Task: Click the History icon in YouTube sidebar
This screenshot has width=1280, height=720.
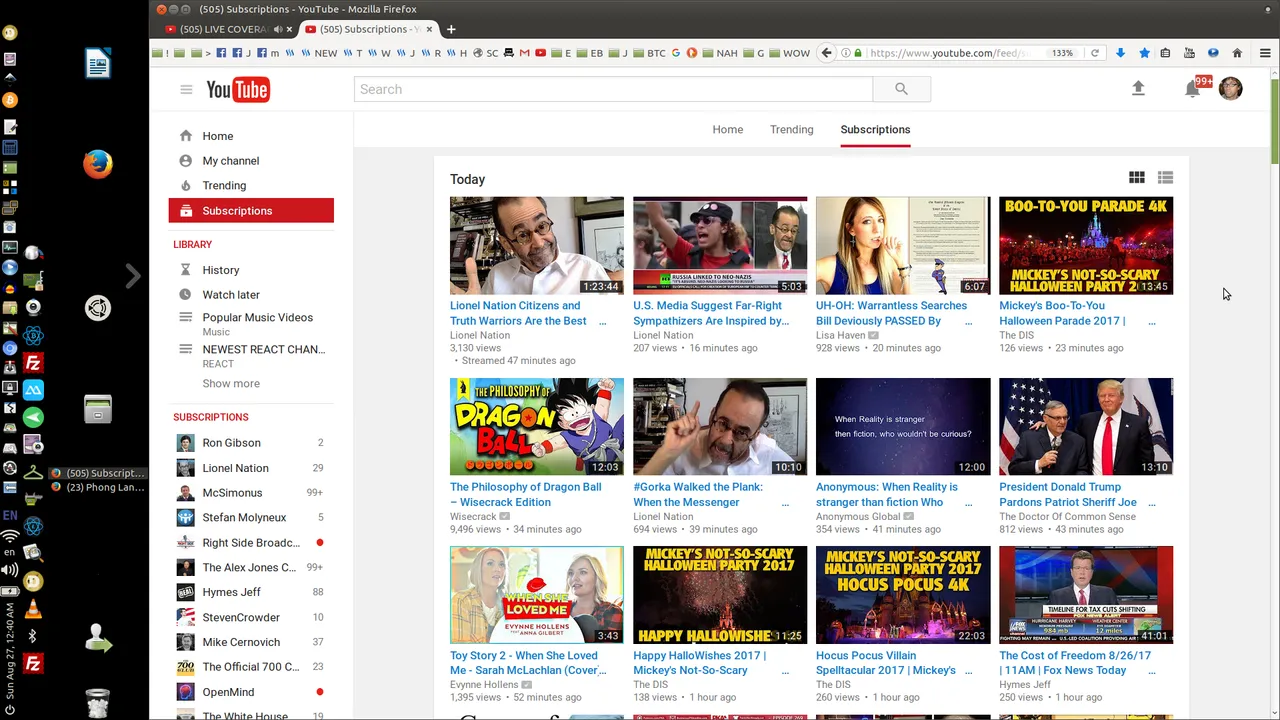Action: click(x=185, y=270)
